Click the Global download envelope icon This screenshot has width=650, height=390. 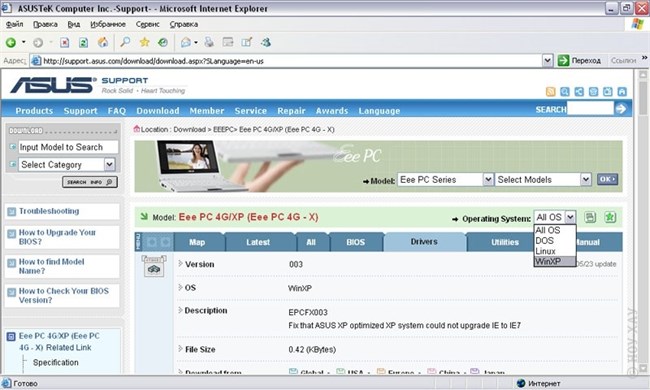tap(293, 371)
